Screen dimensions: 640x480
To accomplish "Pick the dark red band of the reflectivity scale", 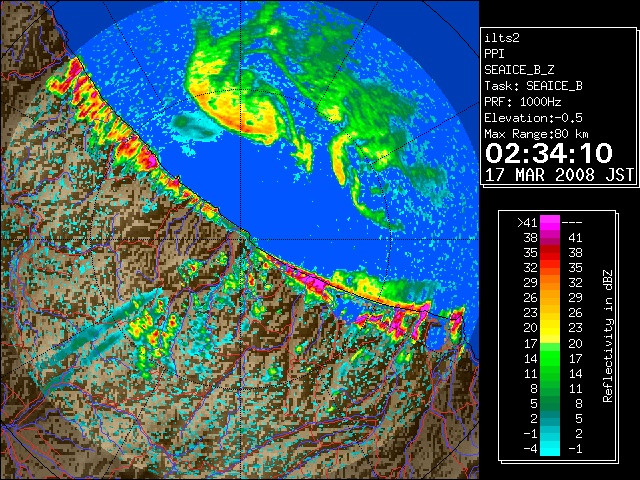I will (550, 247).
